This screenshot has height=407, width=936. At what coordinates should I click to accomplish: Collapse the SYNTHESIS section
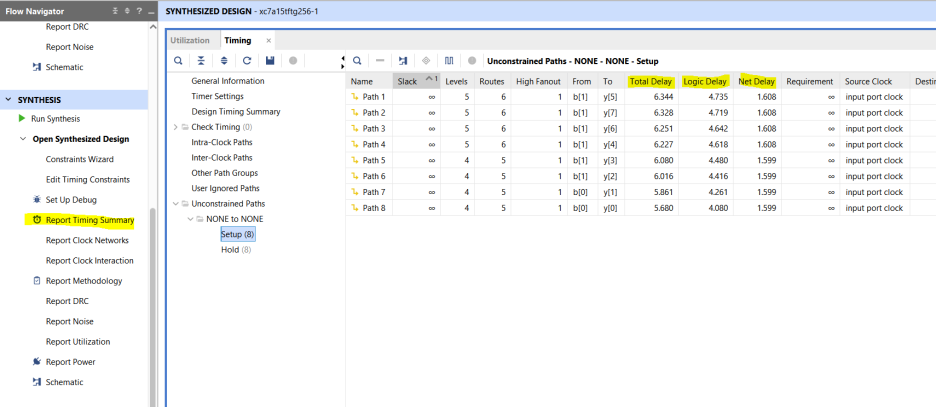9,100
